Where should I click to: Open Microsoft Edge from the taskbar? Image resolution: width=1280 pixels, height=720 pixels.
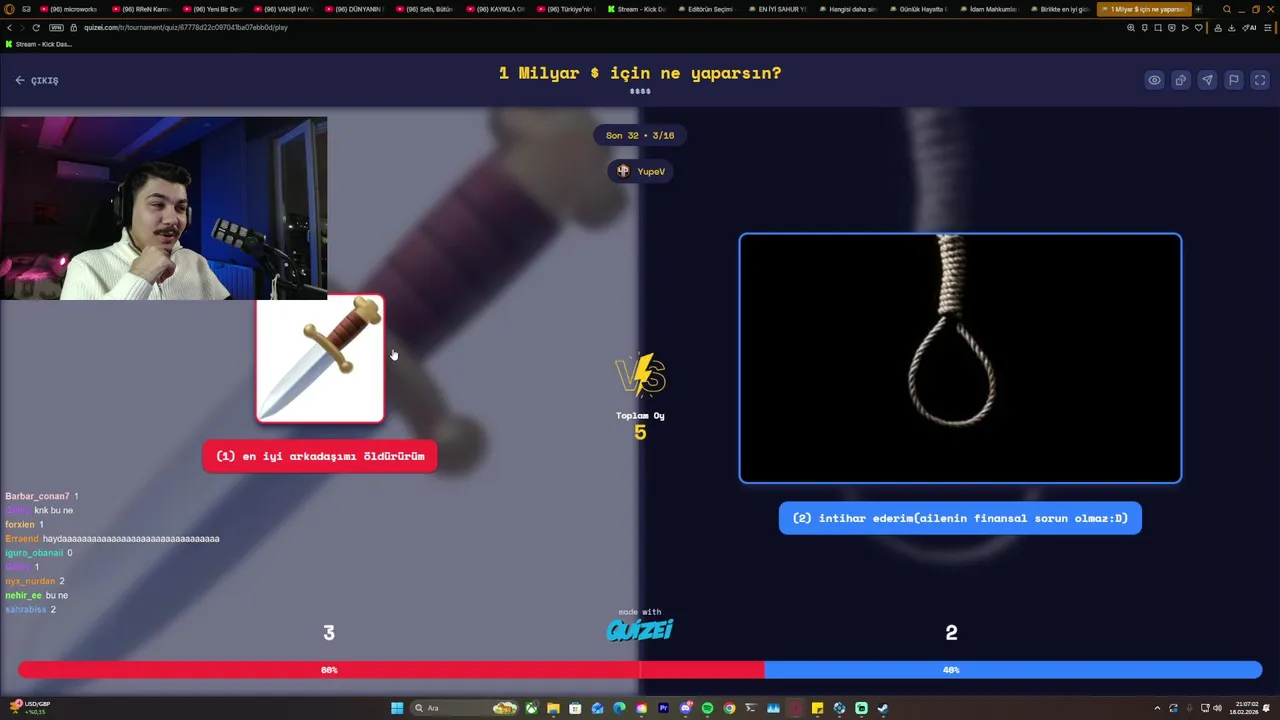pyautogui.click(x=619, y=708)
